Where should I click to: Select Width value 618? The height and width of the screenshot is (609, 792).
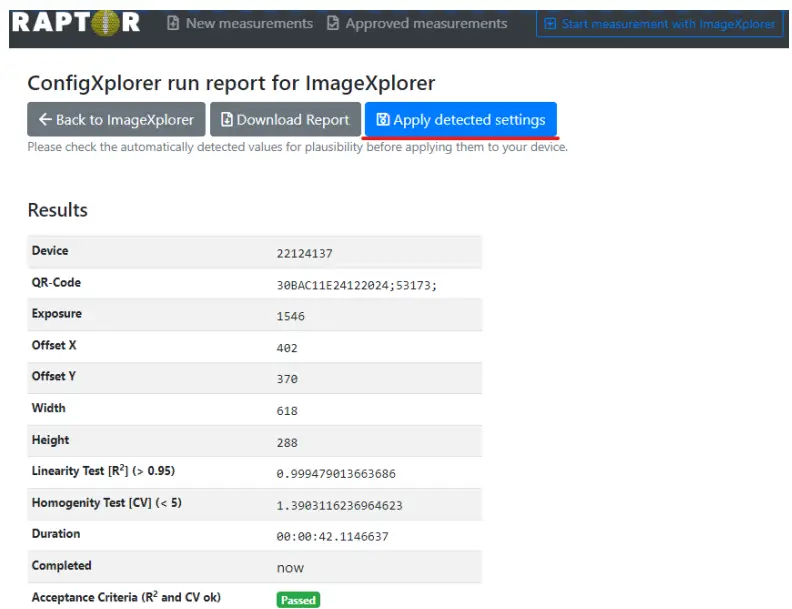287,411
